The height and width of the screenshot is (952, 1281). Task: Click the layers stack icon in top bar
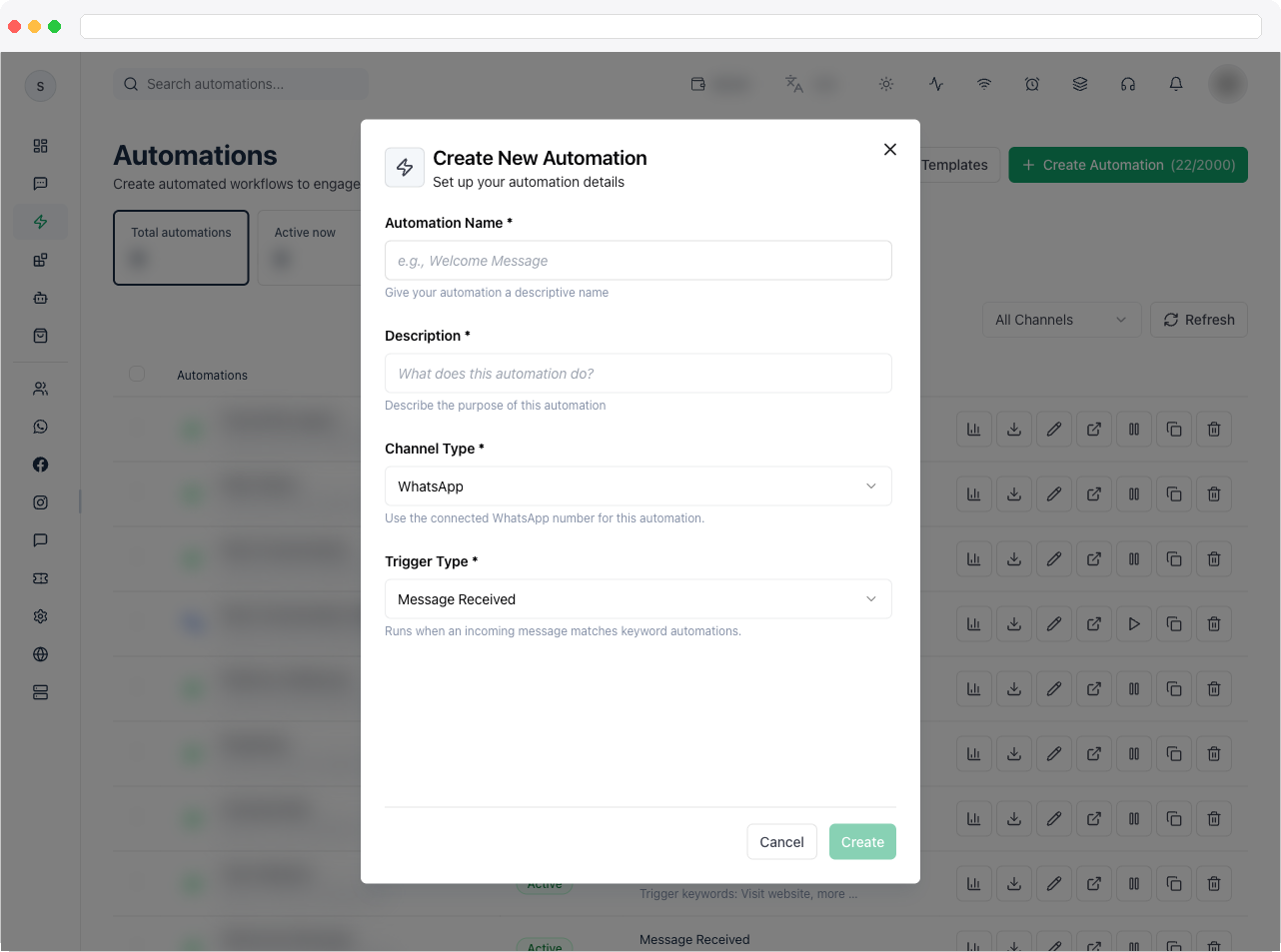(1080, 84)
